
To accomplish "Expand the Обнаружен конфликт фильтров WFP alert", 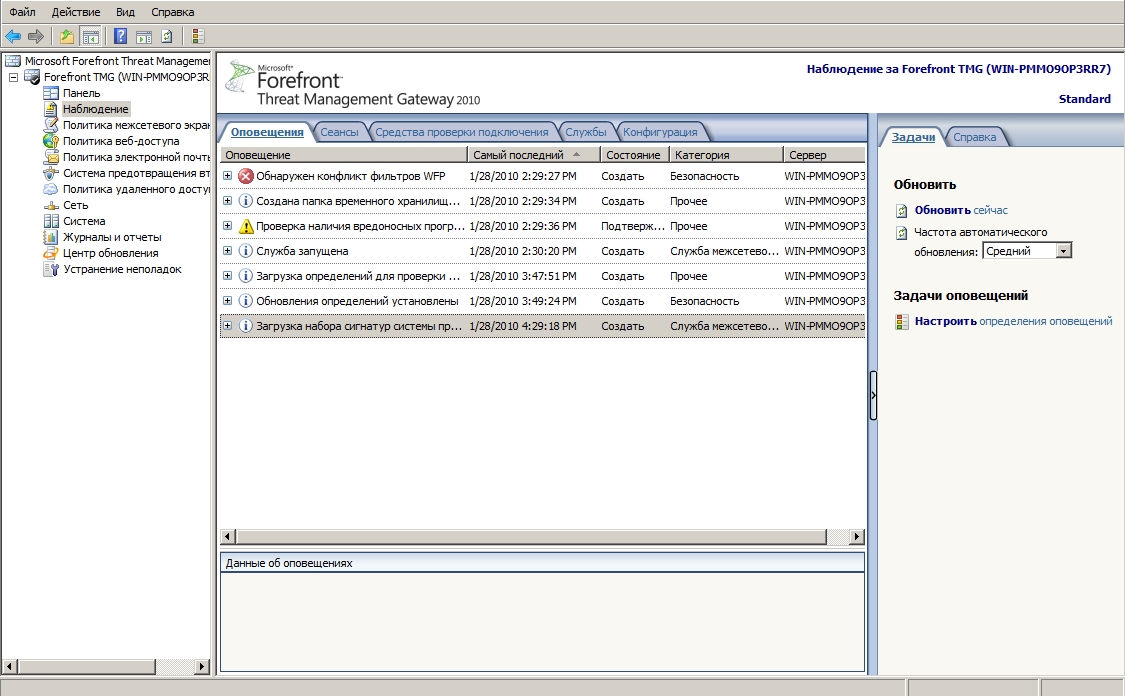I will 227,175.
